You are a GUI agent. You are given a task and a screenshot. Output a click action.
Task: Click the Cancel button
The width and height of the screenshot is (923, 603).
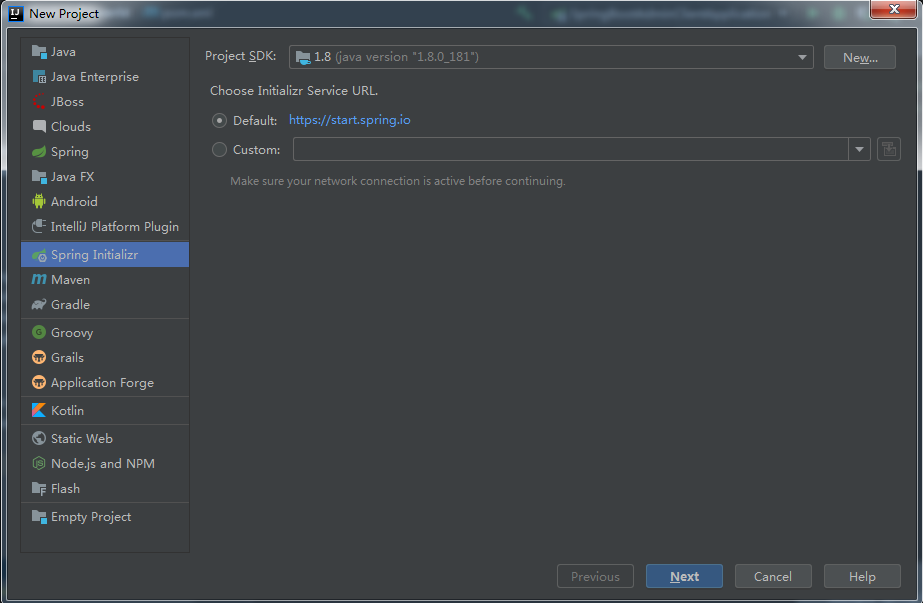pyautogui.click(x=773, y=576)
